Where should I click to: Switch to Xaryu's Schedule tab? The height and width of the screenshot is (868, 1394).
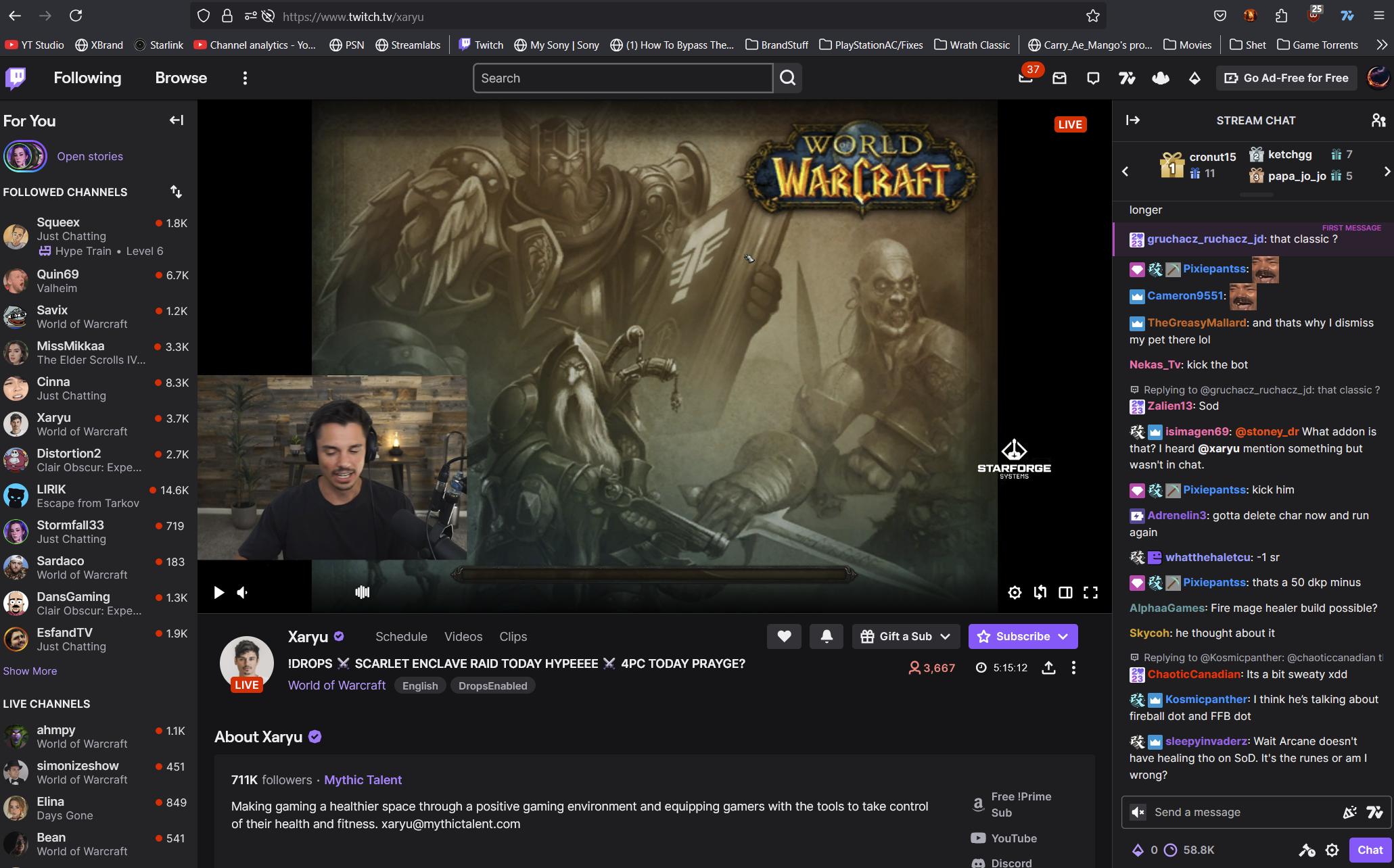pos(401,636)
